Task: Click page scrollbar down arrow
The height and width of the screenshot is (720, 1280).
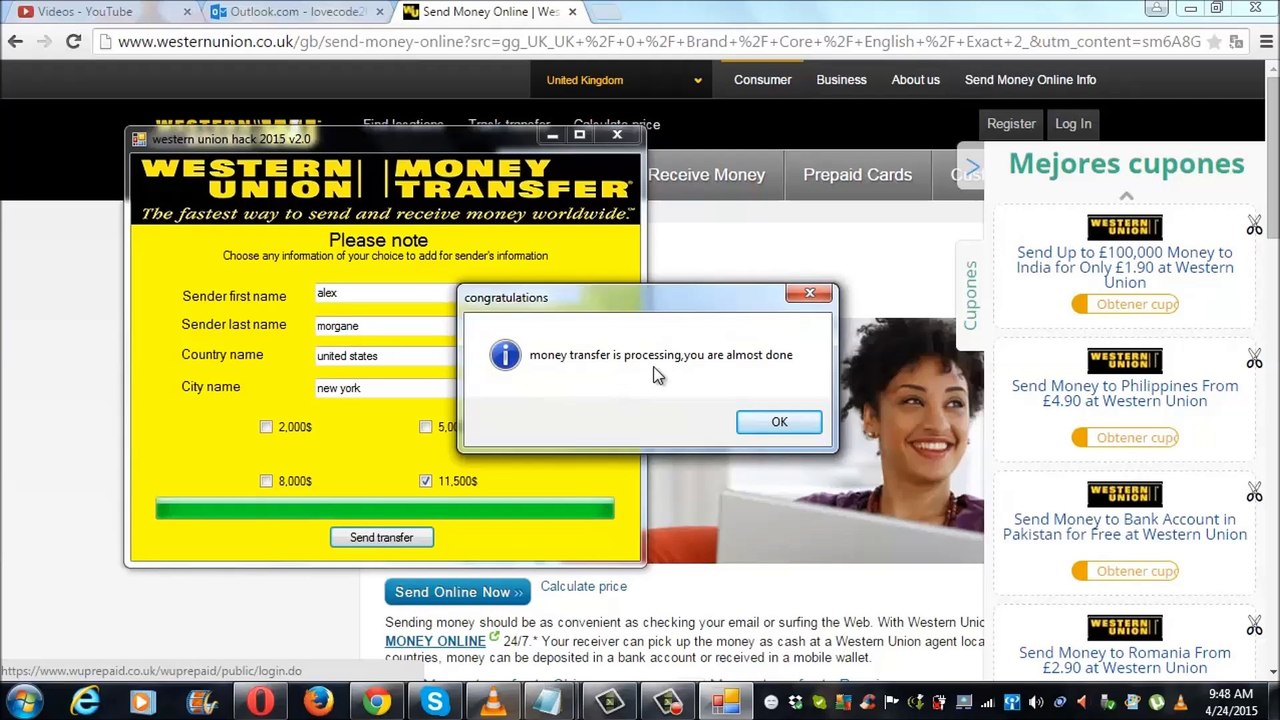Action: [1272, 672]
